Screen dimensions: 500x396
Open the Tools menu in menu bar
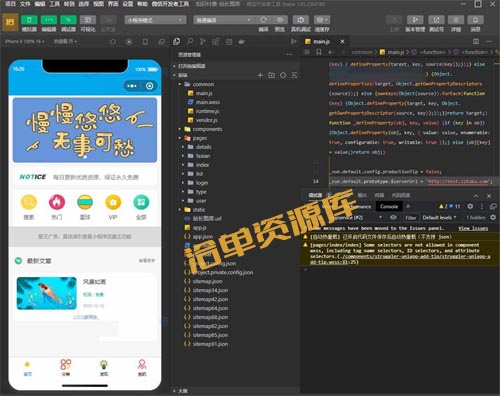(55, 4)
